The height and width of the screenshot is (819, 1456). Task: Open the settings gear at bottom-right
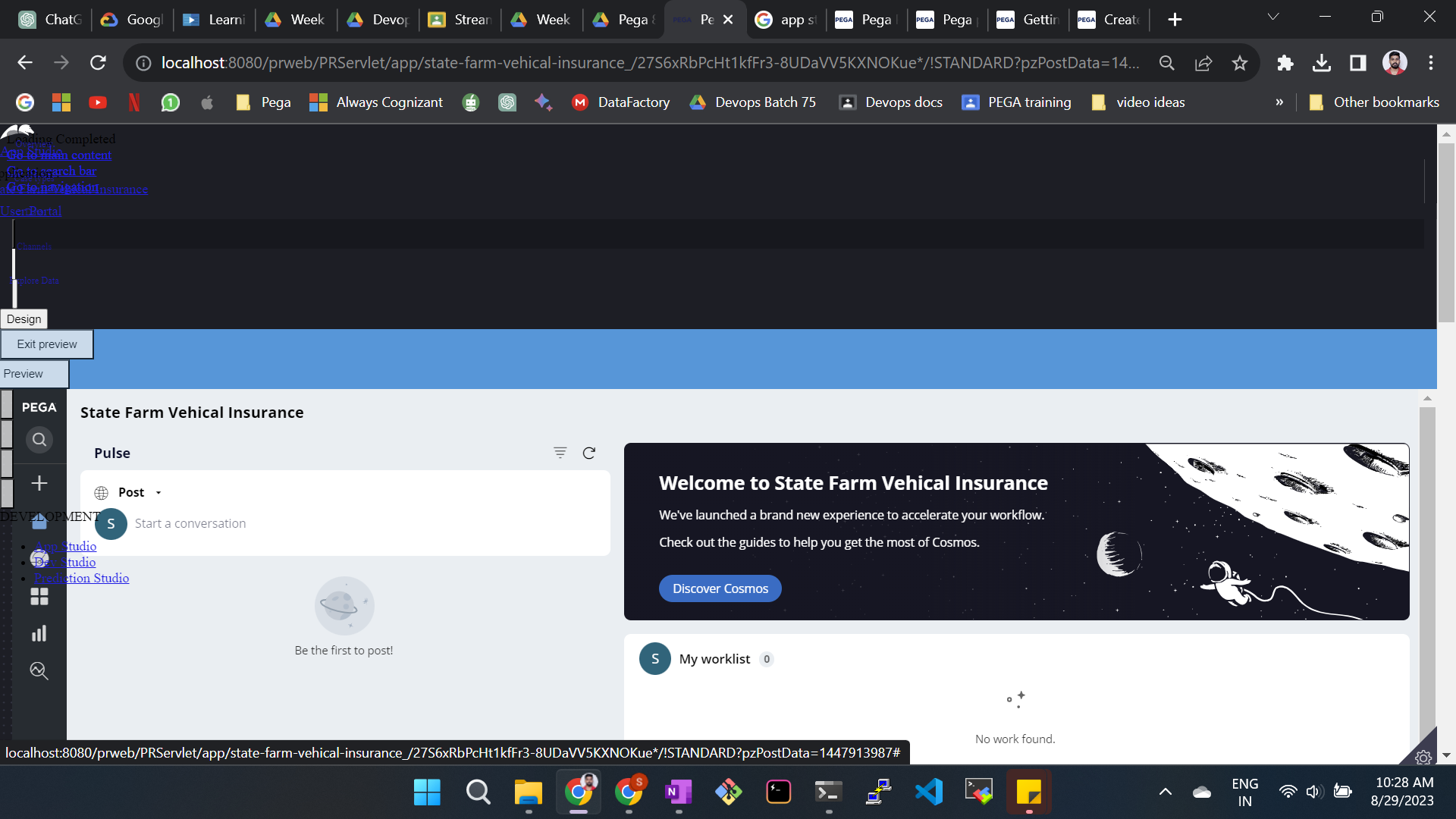1423,758
